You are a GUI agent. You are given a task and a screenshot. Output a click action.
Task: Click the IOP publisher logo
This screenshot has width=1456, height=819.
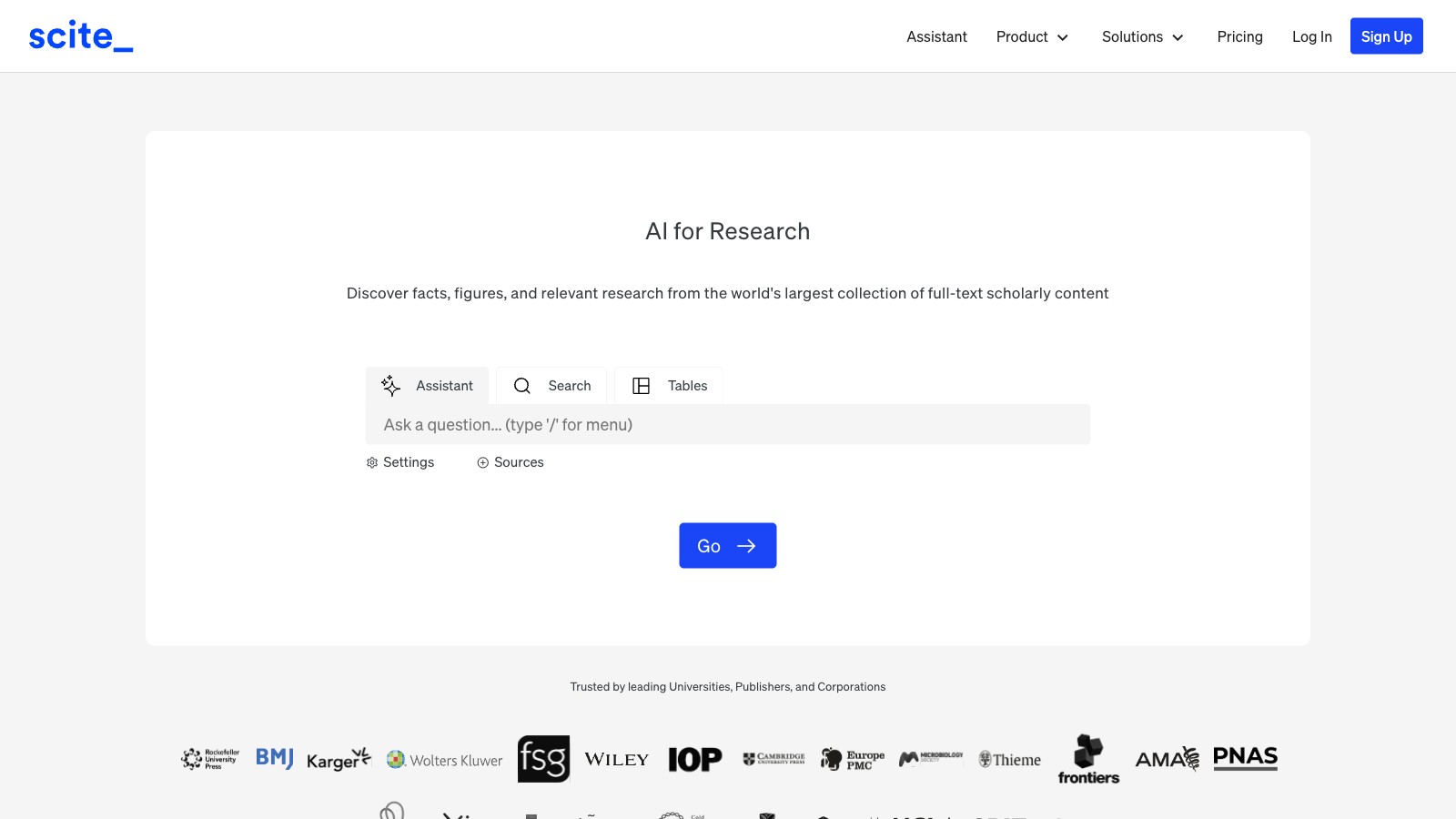(694, 759)
